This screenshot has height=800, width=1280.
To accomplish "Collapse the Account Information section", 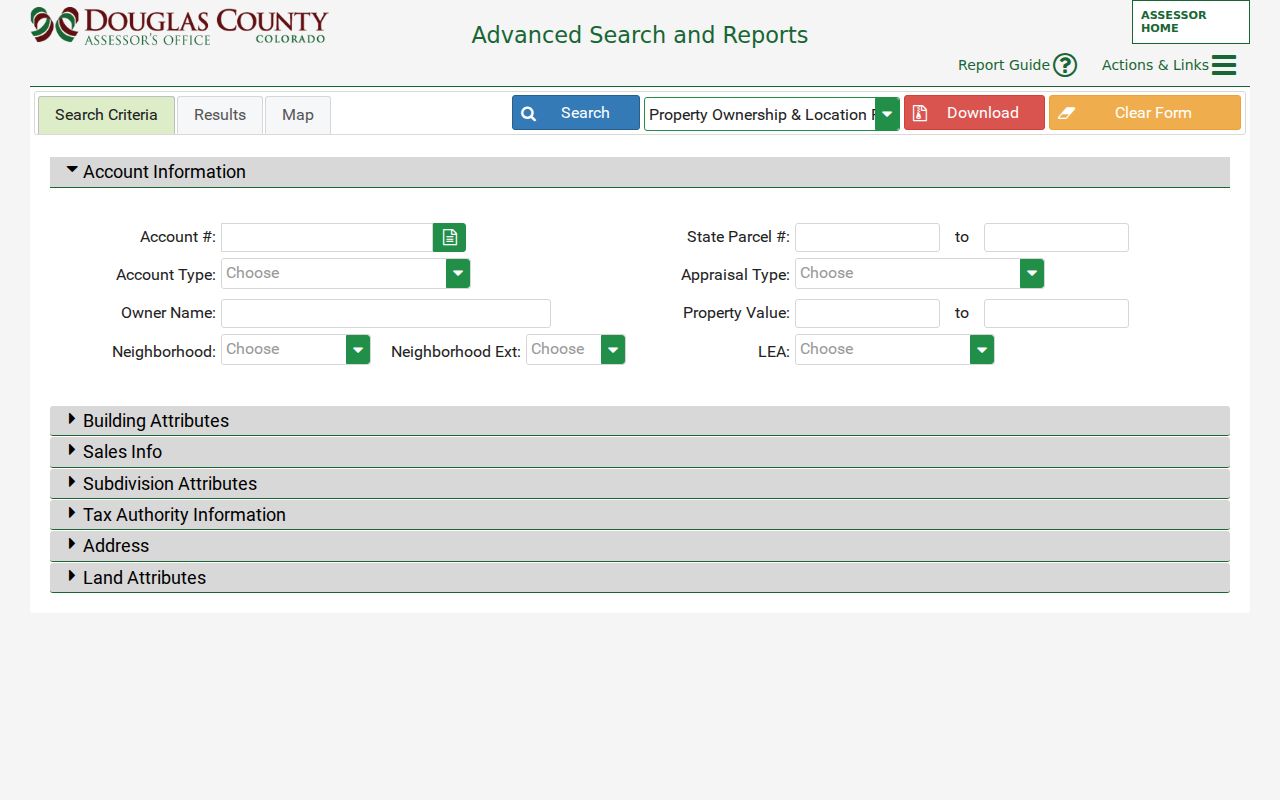I will click(x=640, y=172).
